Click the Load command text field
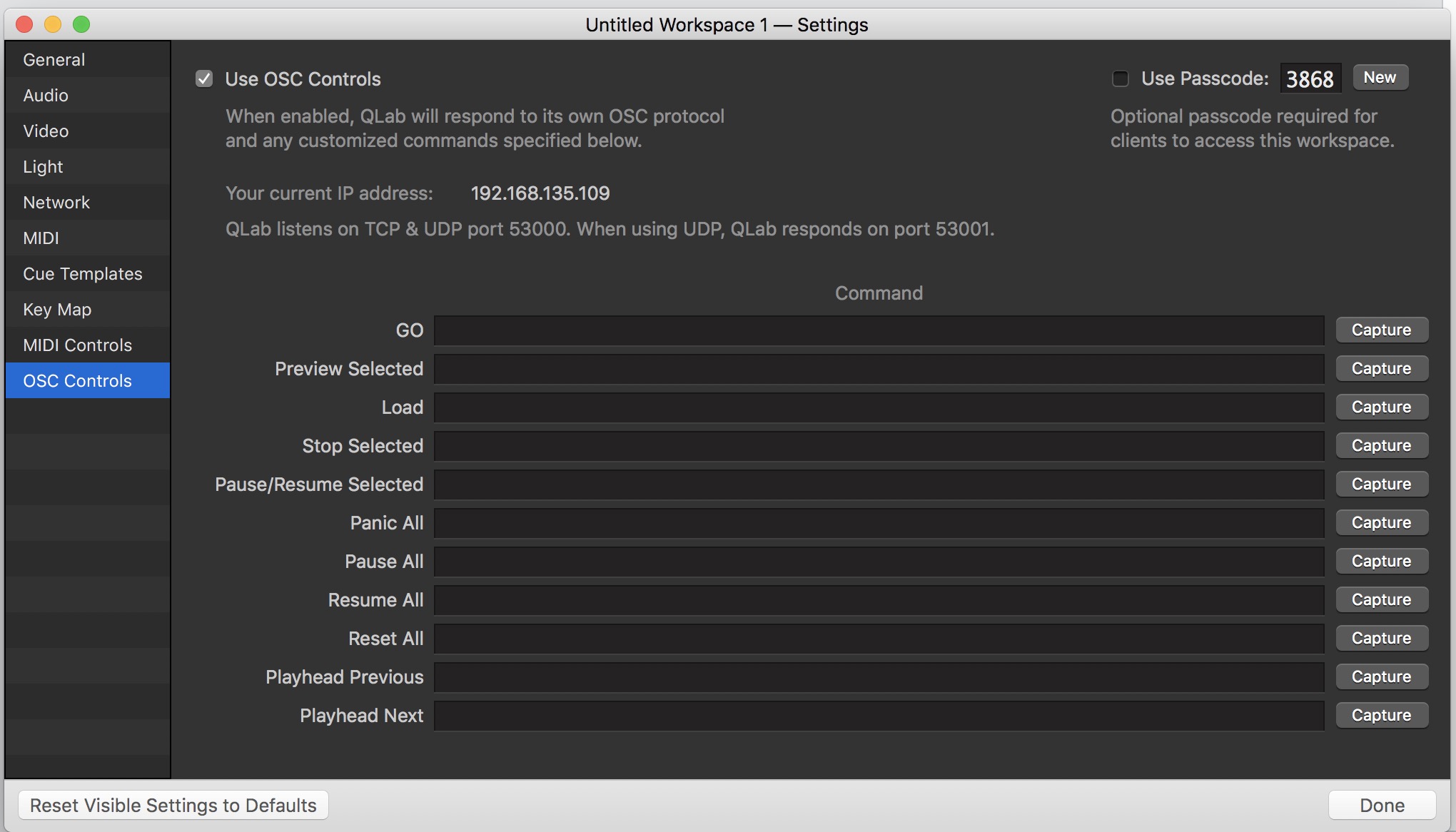The image size is (1456, 832). tap(879, 407)
